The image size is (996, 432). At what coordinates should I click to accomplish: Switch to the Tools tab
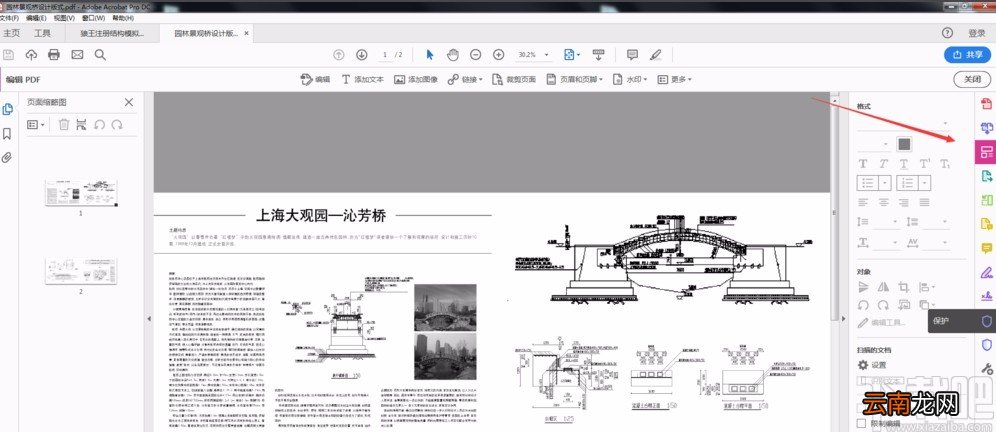[x=42, y=33]
